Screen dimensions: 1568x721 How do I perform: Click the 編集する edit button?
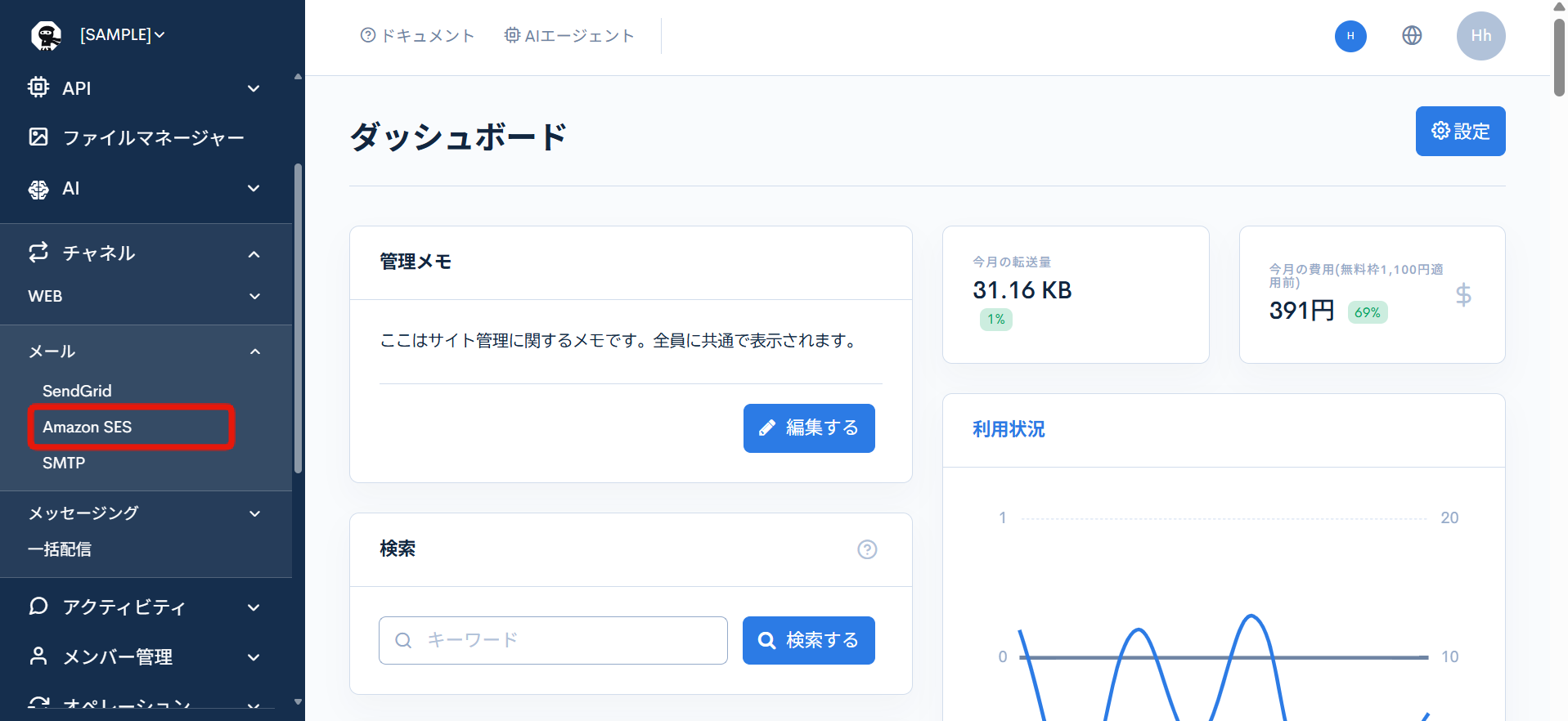pyautogui.click(x=809, y=428)
